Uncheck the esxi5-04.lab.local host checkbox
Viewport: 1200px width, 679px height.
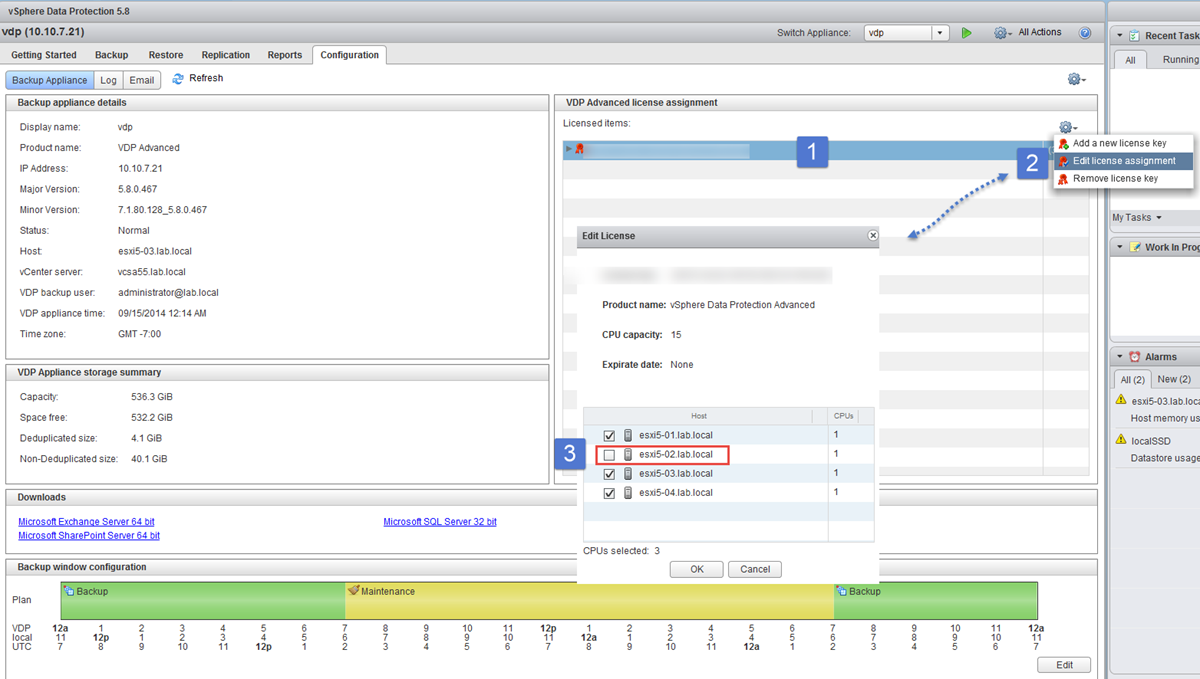pyautogui.click(x=610, y=493)
